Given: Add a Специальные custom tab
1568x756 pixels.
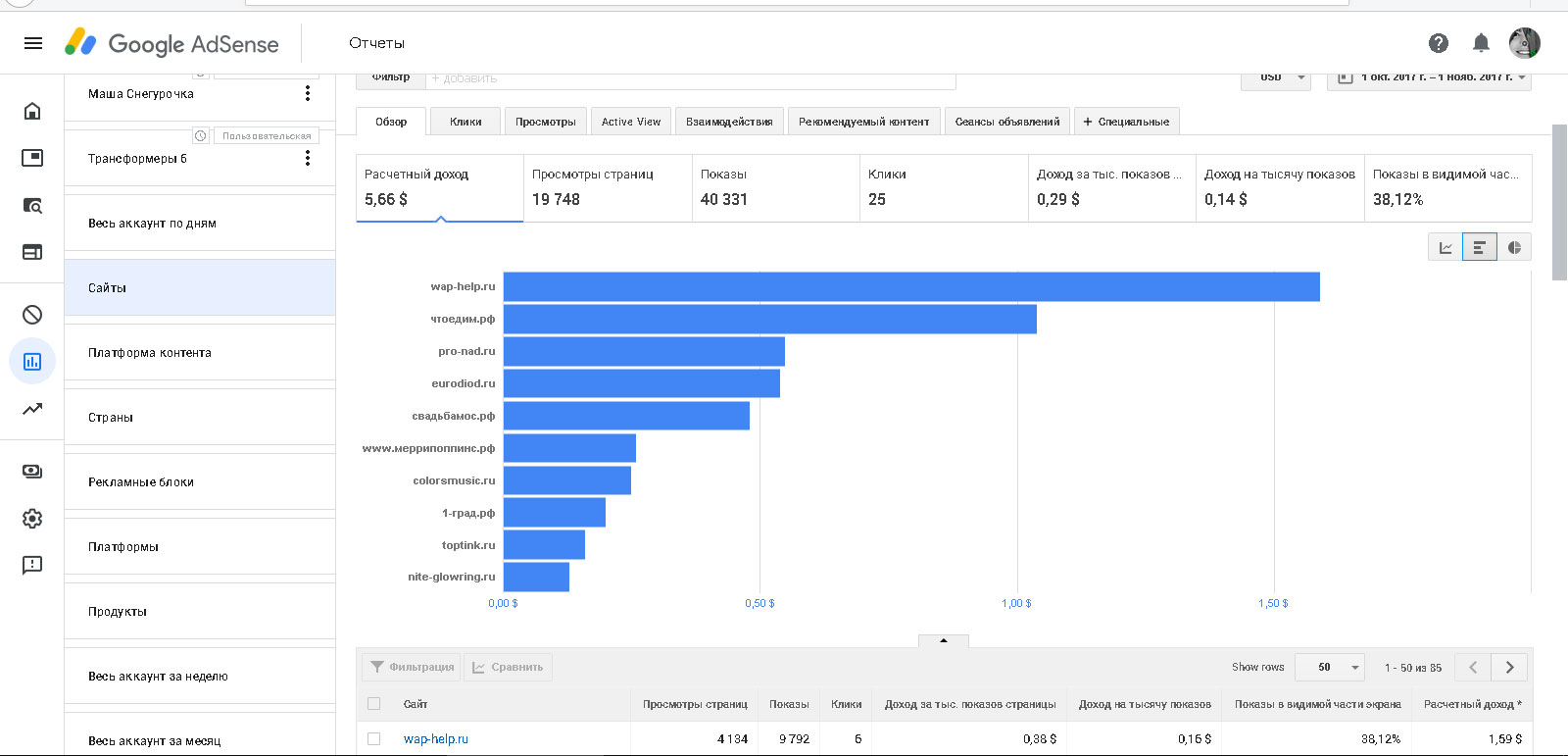Looking at the screenshot, I should (x=1126, y=122).
